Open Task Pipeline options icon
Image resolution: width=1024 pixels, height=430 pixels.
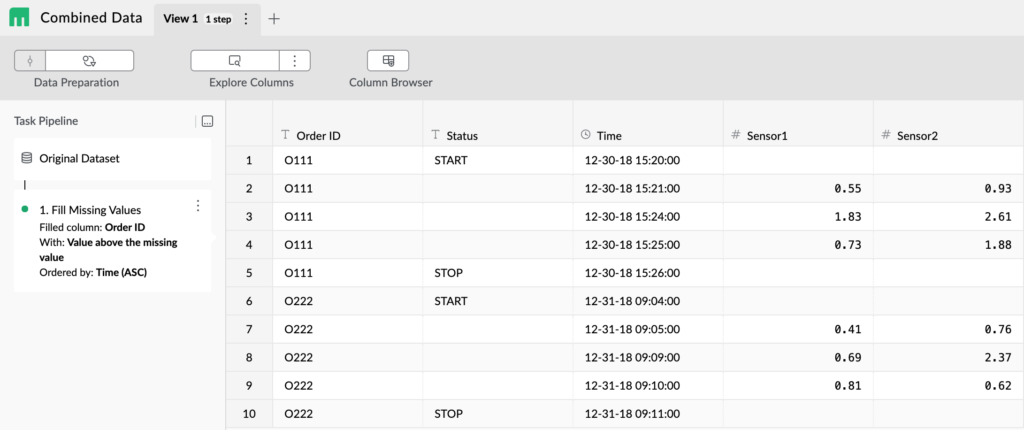208,121
